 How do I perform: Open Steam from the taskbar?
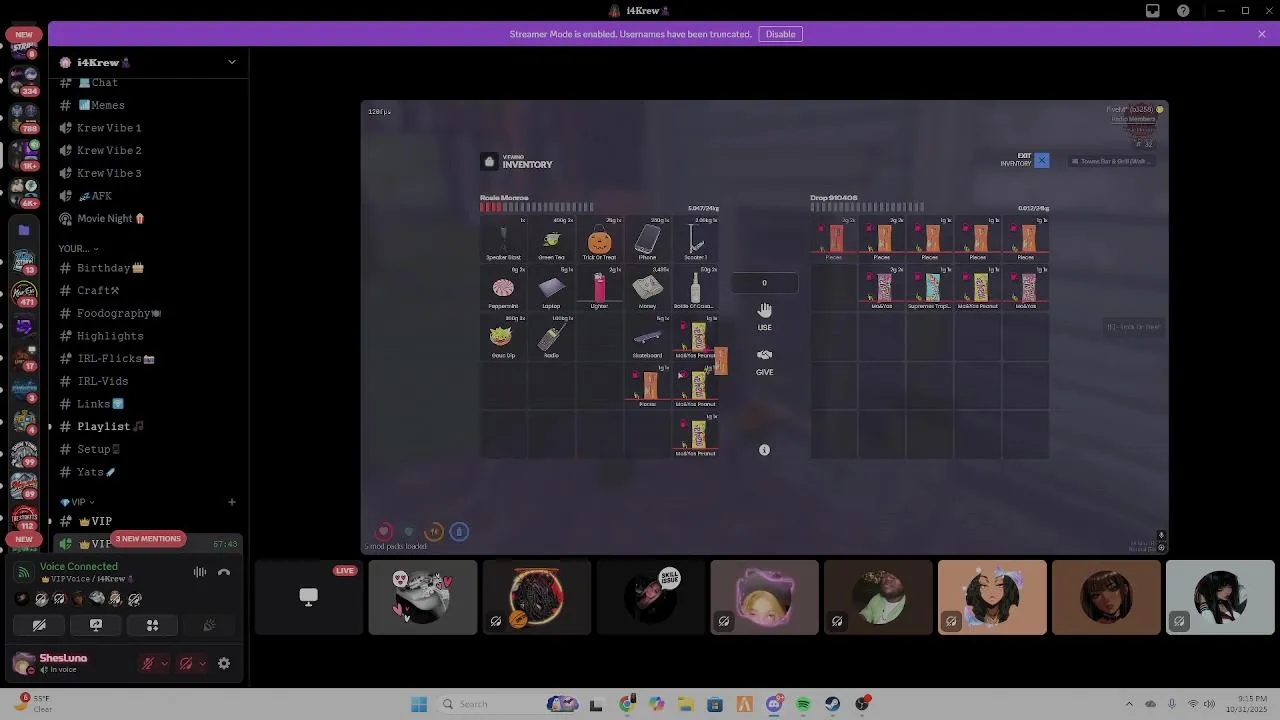832,704
